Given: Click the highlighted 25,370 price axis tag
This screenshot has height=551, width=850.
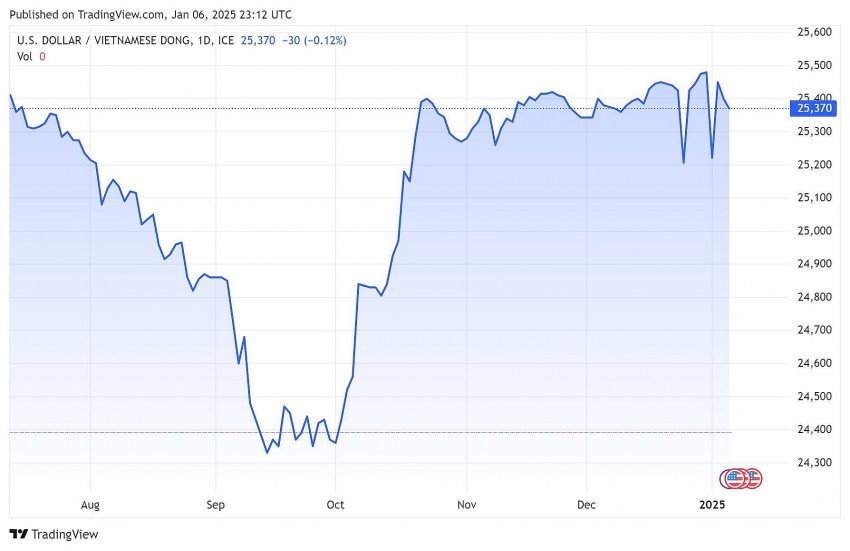Looking at the screenshot, I should (812, 108).
